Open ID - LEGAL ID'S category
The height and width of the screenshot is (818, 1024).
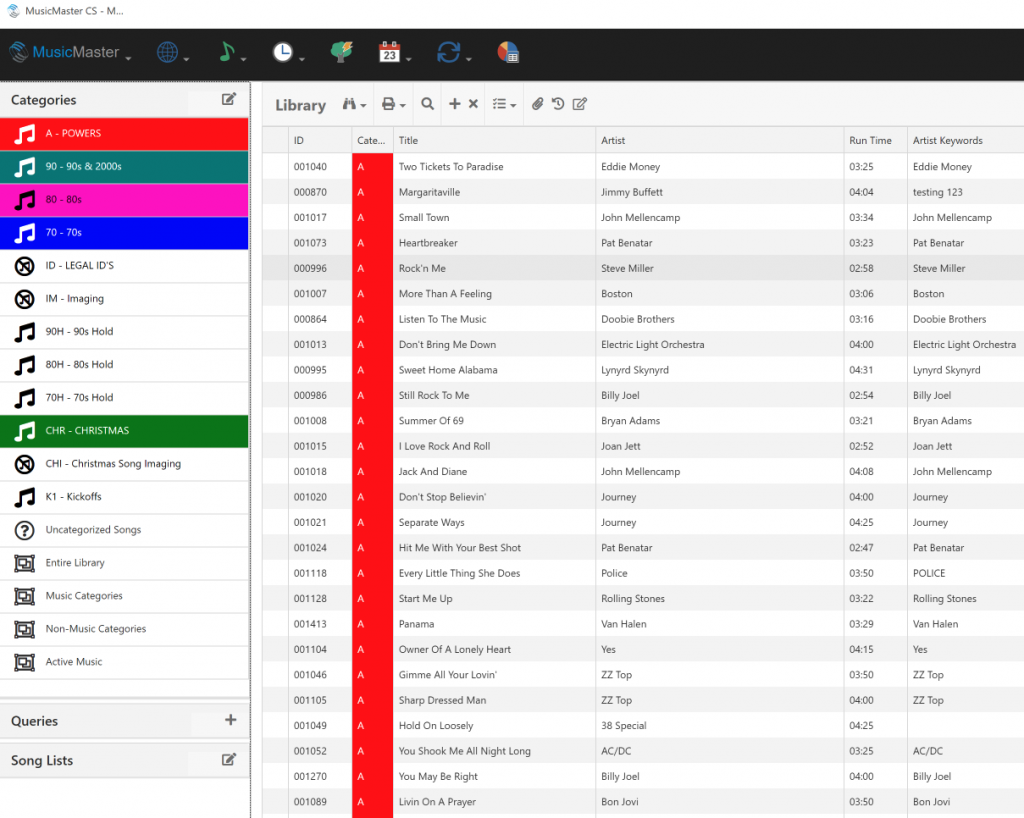[124, 266]
